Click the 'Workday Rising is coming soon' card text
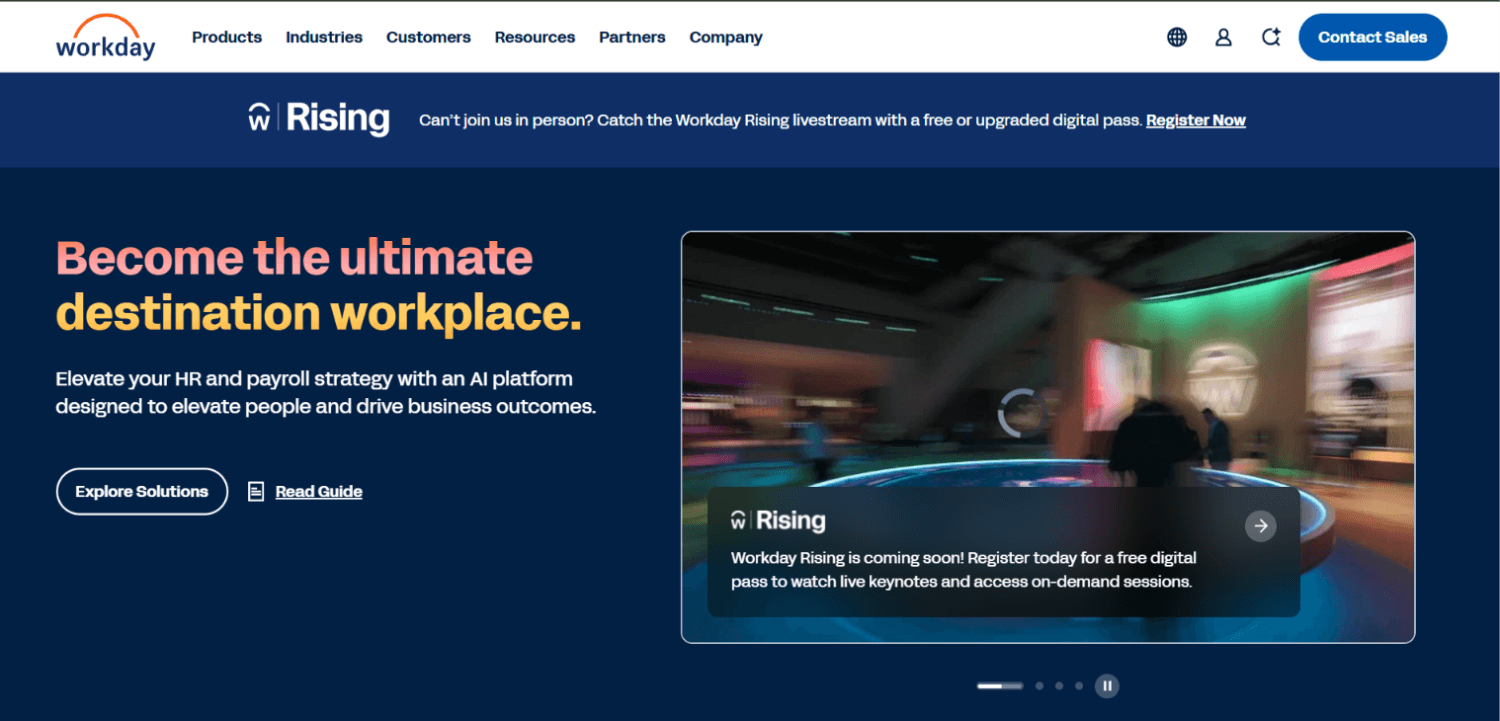 click(x=963, y=569)
